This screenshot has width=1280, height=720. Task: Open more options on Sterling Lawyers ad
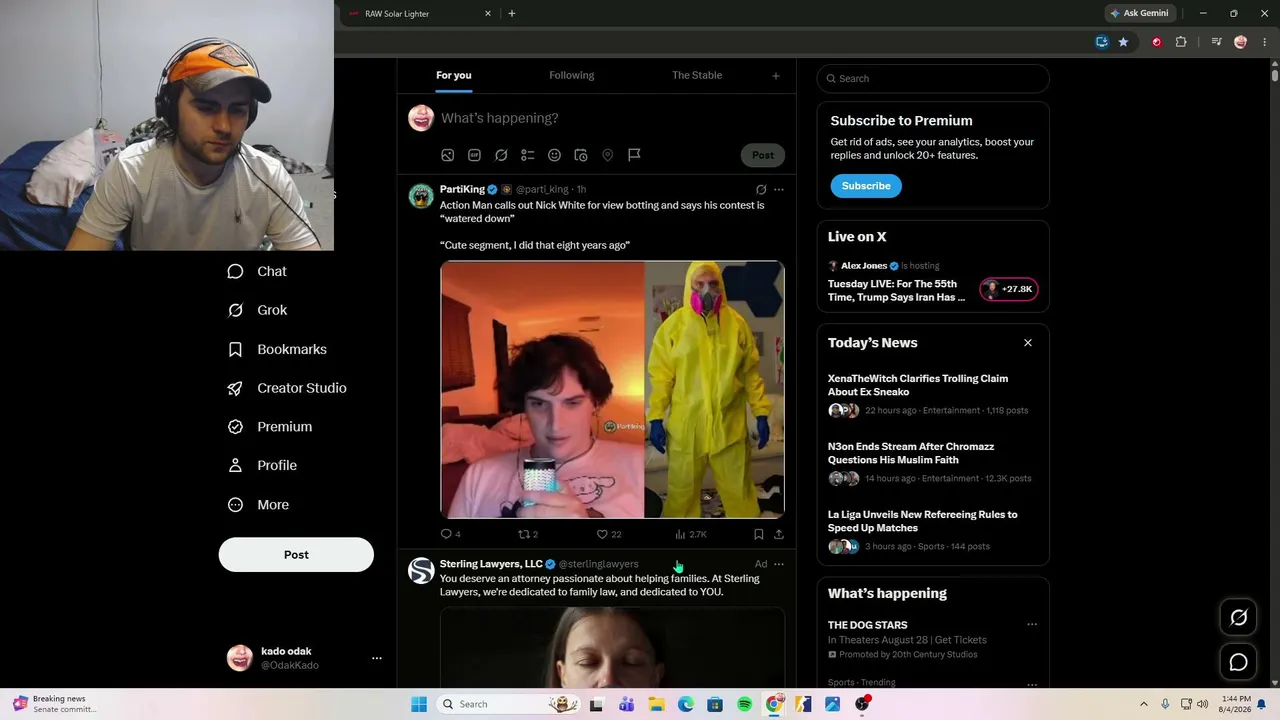point(779,564)
